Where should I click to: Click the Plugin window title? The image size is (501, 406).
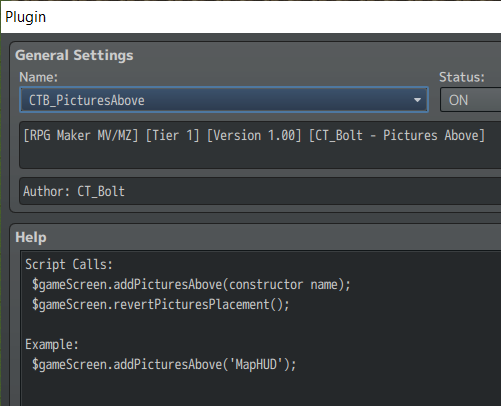[x=26, y=17]
